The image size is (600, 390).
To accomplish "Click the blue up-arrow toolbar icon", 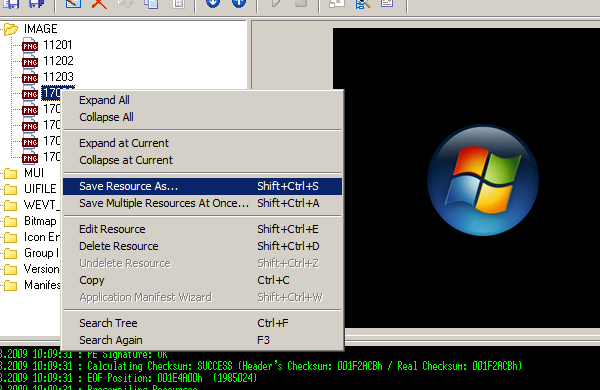I will tap(239, 3).
